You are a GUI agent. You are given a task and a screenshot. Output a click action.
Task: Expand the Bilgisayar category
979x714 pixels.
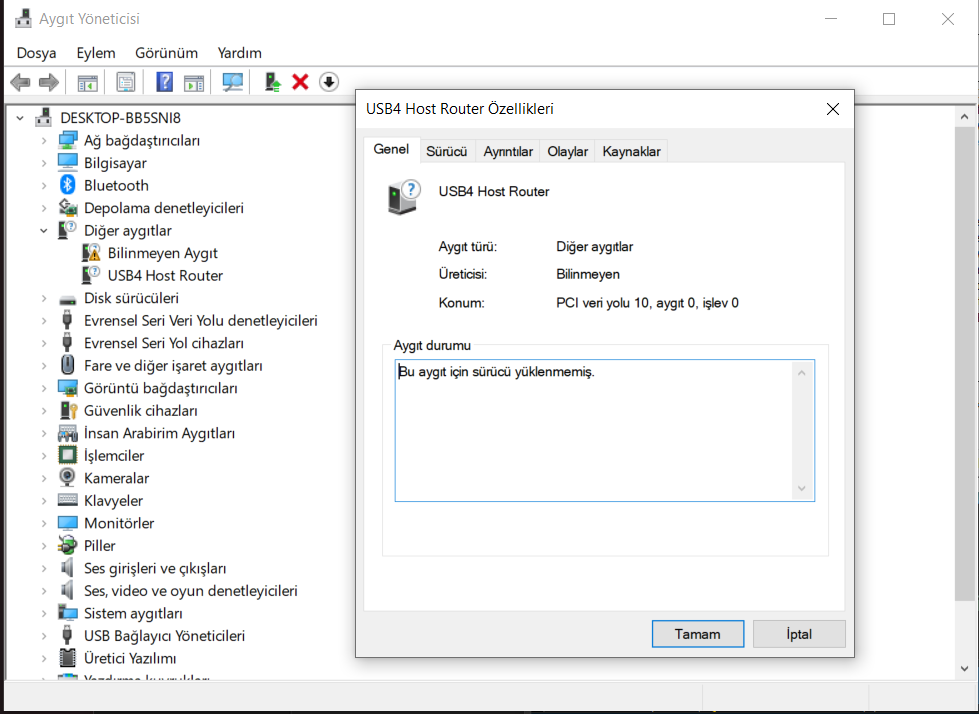44,163
